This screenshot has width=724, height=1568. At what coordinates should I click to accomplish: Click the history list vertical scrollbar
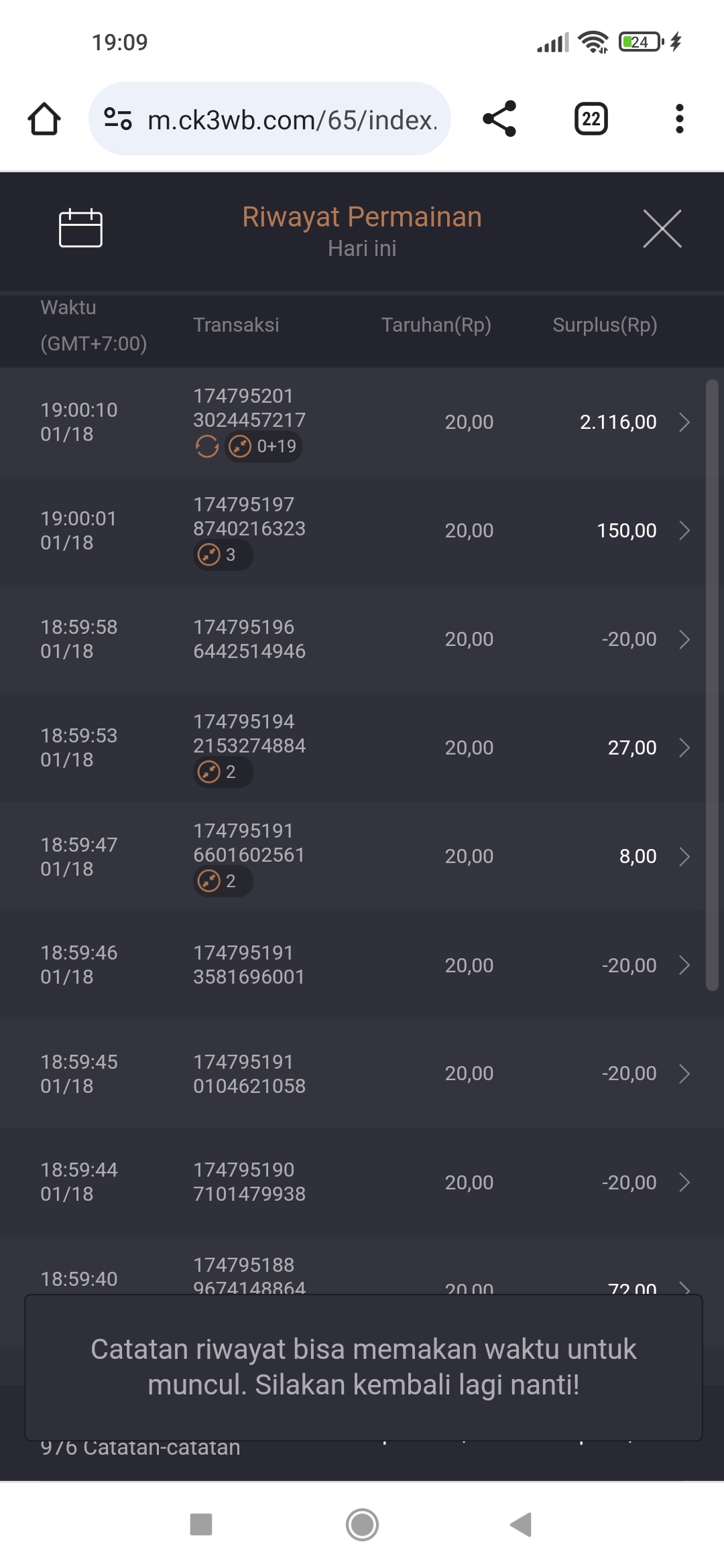[x=712, y=683]
